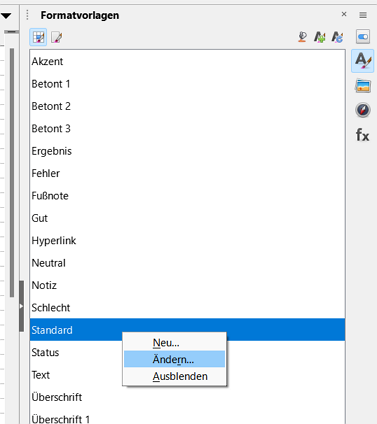Select the Ergebnis style
The width and height of the screenshot is (377, 424).
click(x=187, y=151)
